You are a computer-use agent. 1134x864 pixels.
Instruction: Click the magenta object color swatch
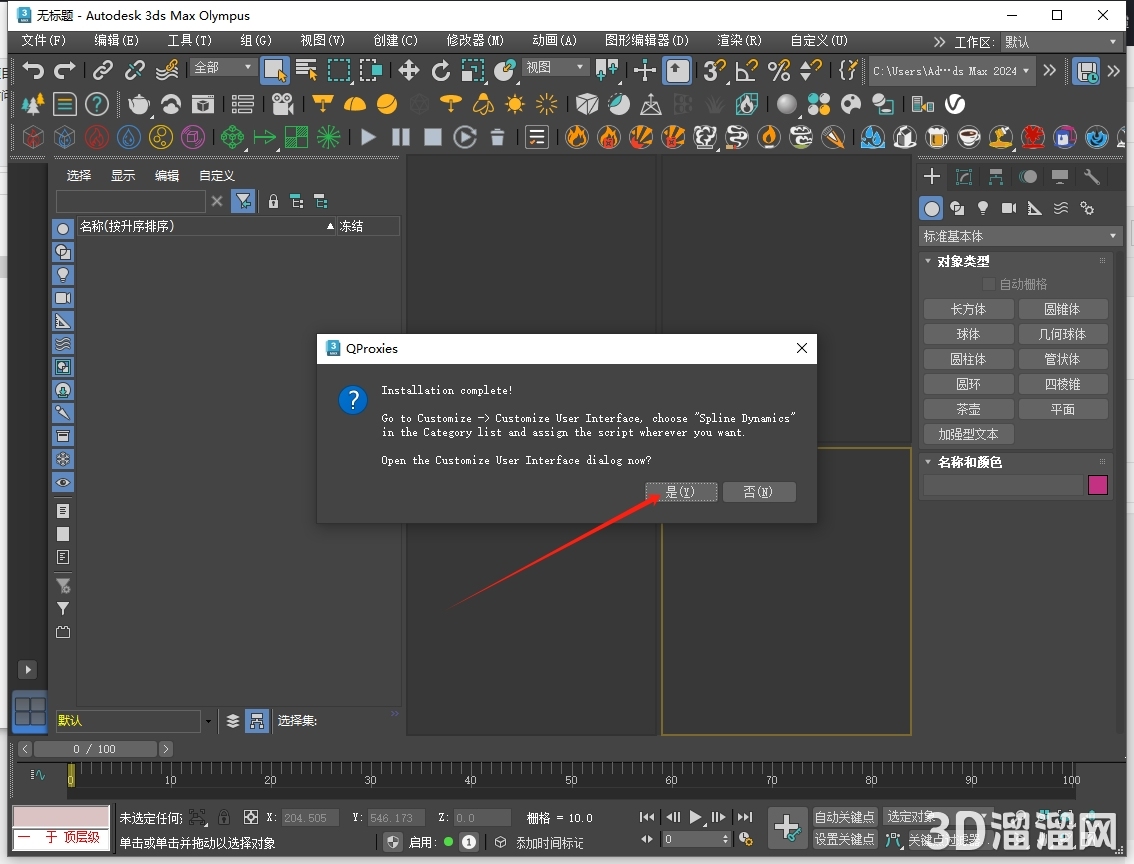[1097, 484]
